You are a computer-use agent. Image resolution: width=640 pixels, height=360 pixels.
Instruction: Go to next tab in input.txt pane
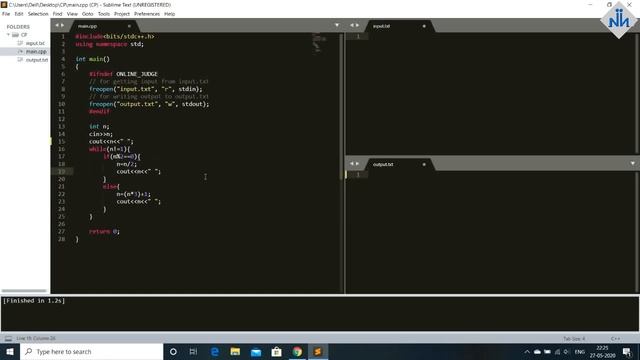pos(358,25)
